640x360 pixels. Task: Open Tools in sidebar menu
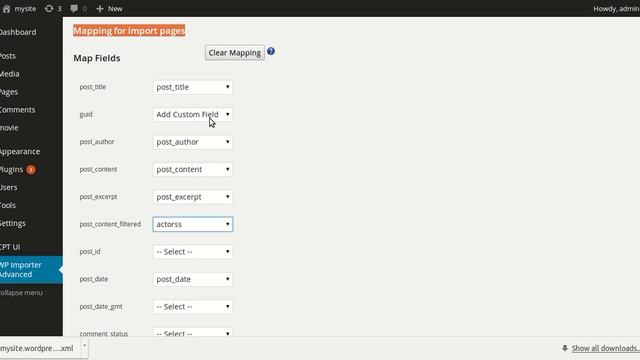tap(8, 205)
